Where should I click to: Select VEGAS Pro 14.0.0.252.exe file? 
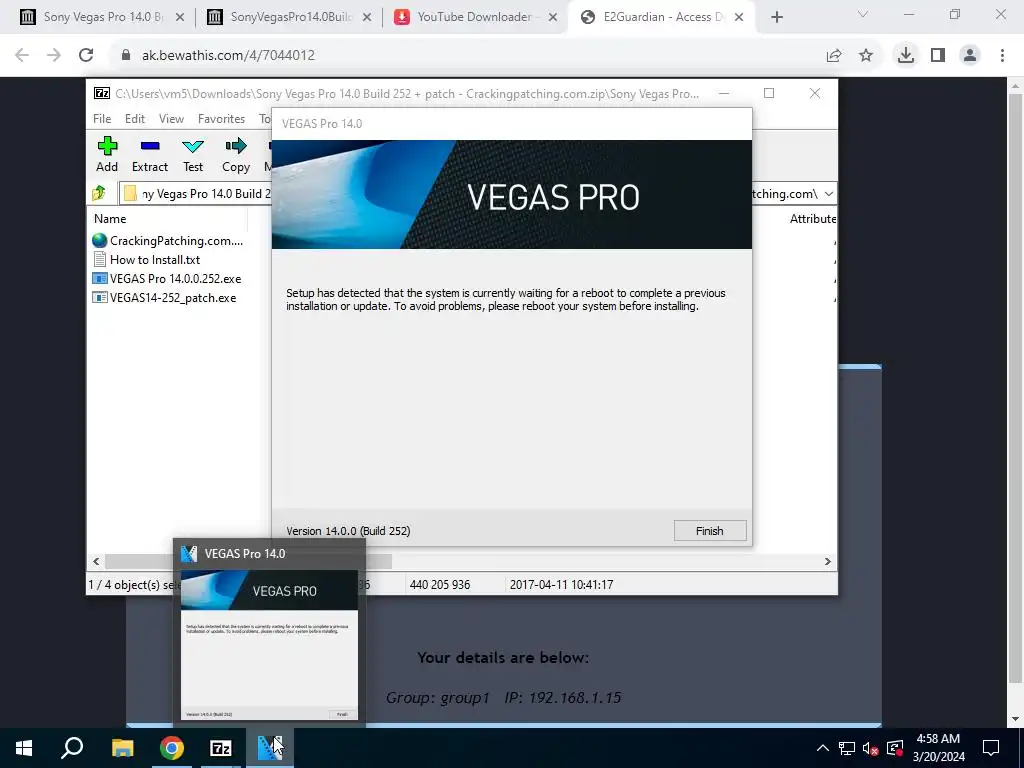[x=167, y=279]
